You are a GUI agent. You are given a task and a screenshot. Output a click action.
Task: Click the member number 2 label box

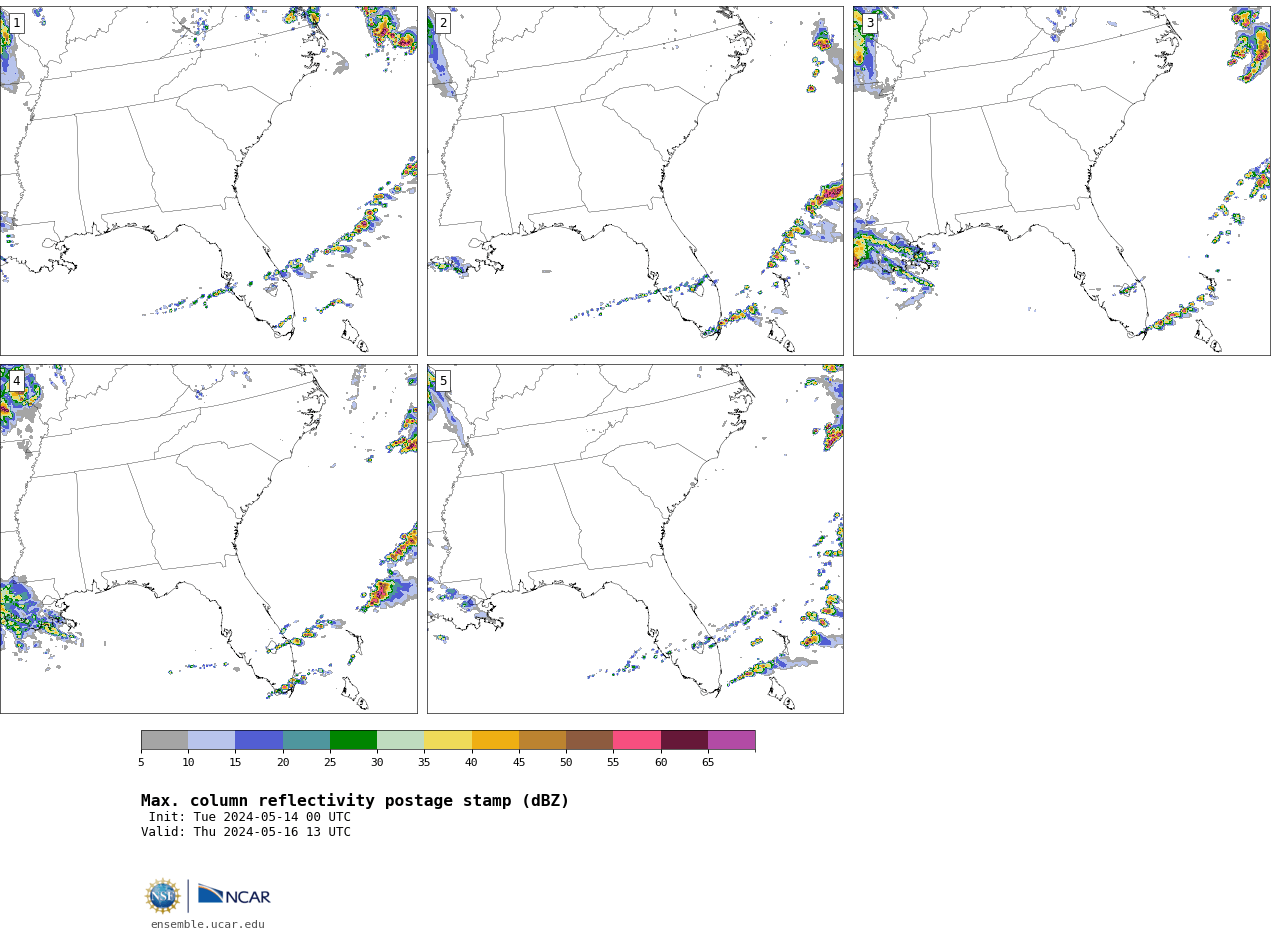tap(443, 23)
